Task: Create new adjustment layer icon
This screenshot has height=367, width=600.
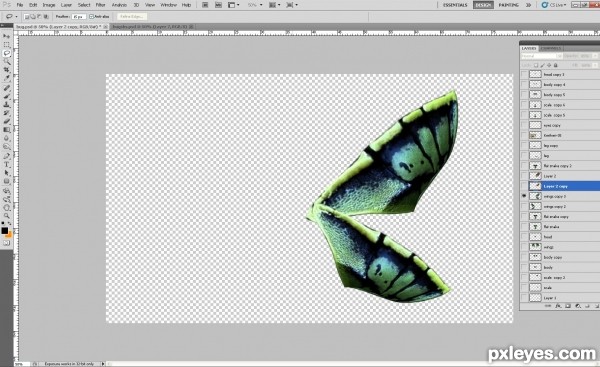Action: [x=578, y=306]
